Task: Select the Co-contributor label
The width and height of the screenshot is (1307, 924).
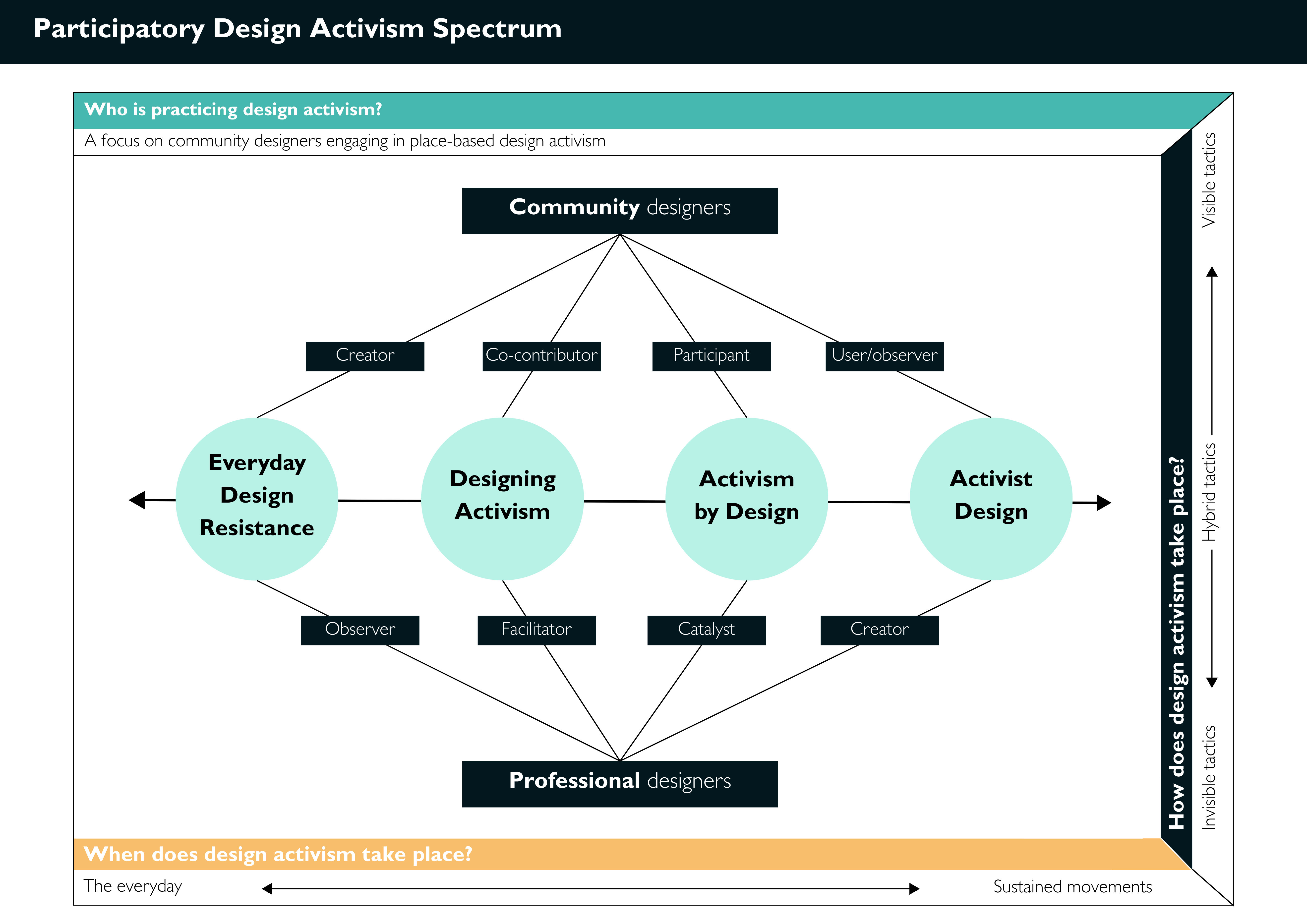Action: [x=541, y=356]
